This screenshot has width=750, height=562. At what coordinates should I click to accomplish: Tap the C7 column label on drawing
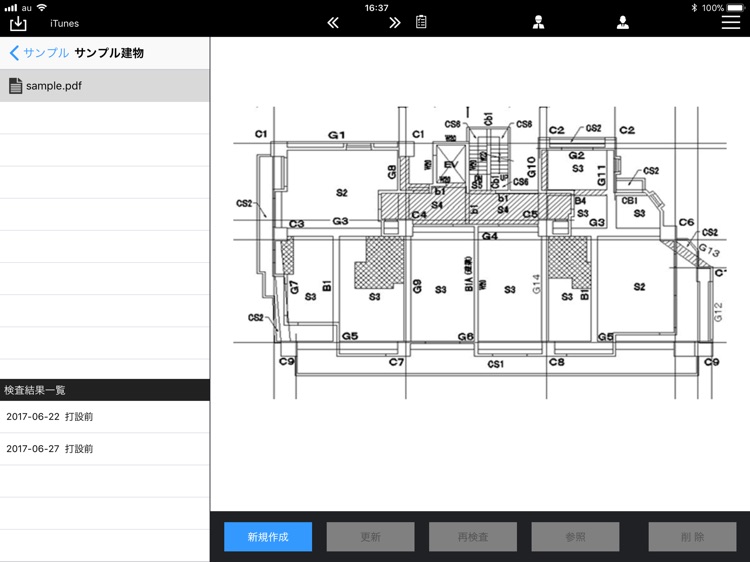(x=397, y=362)
